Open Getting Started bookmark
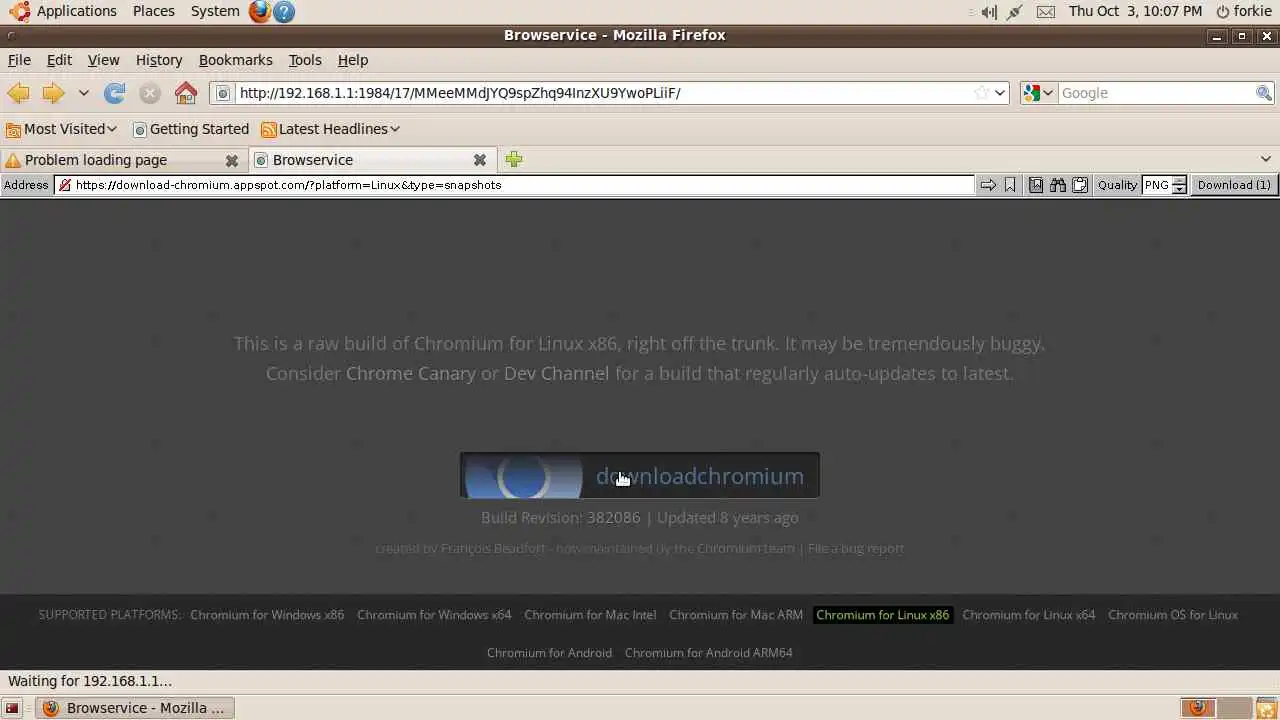 190,129
